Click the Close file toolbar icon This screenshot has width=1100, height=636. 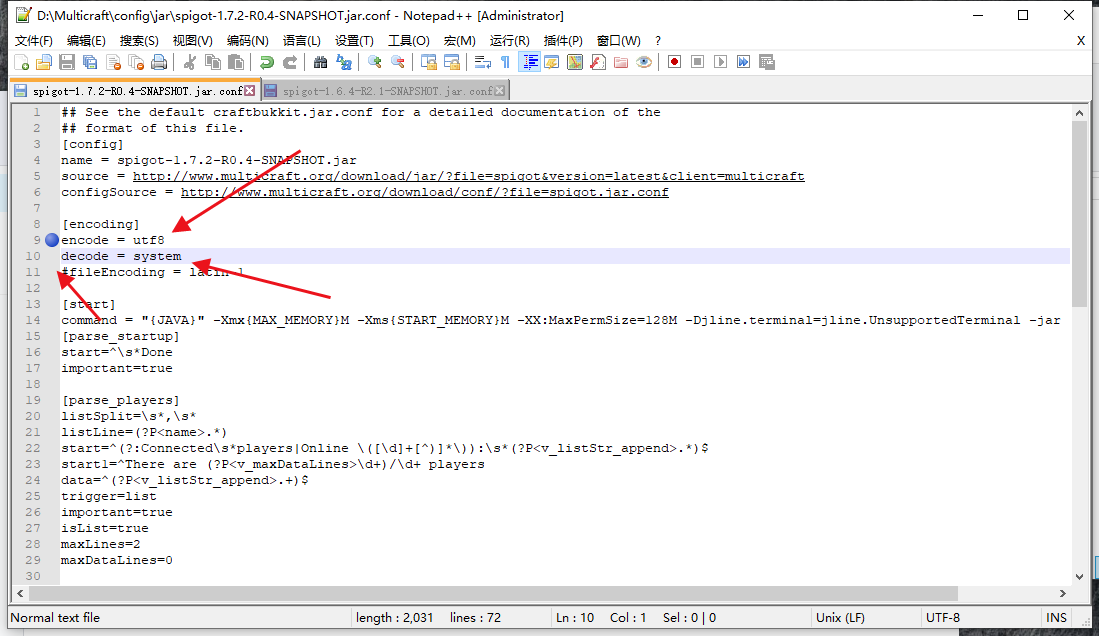(114, 62)
